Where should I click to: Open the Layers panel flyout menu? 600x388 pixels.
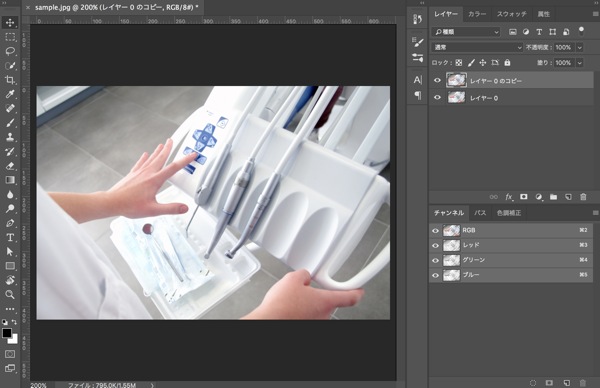tap(595, 14)
